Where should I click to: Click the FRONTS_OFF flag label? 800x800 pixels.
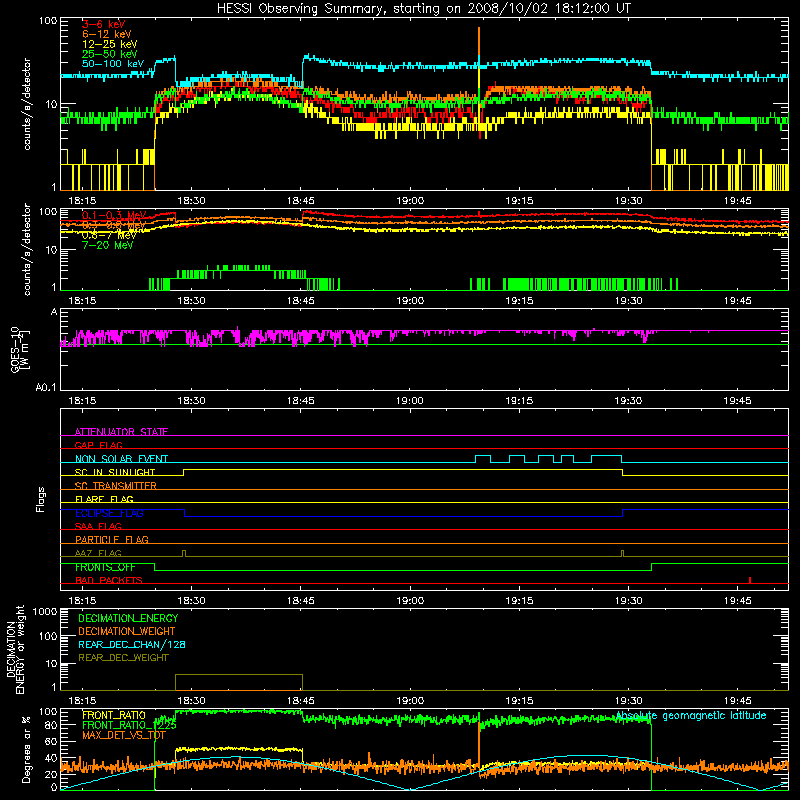coord(105,567)
